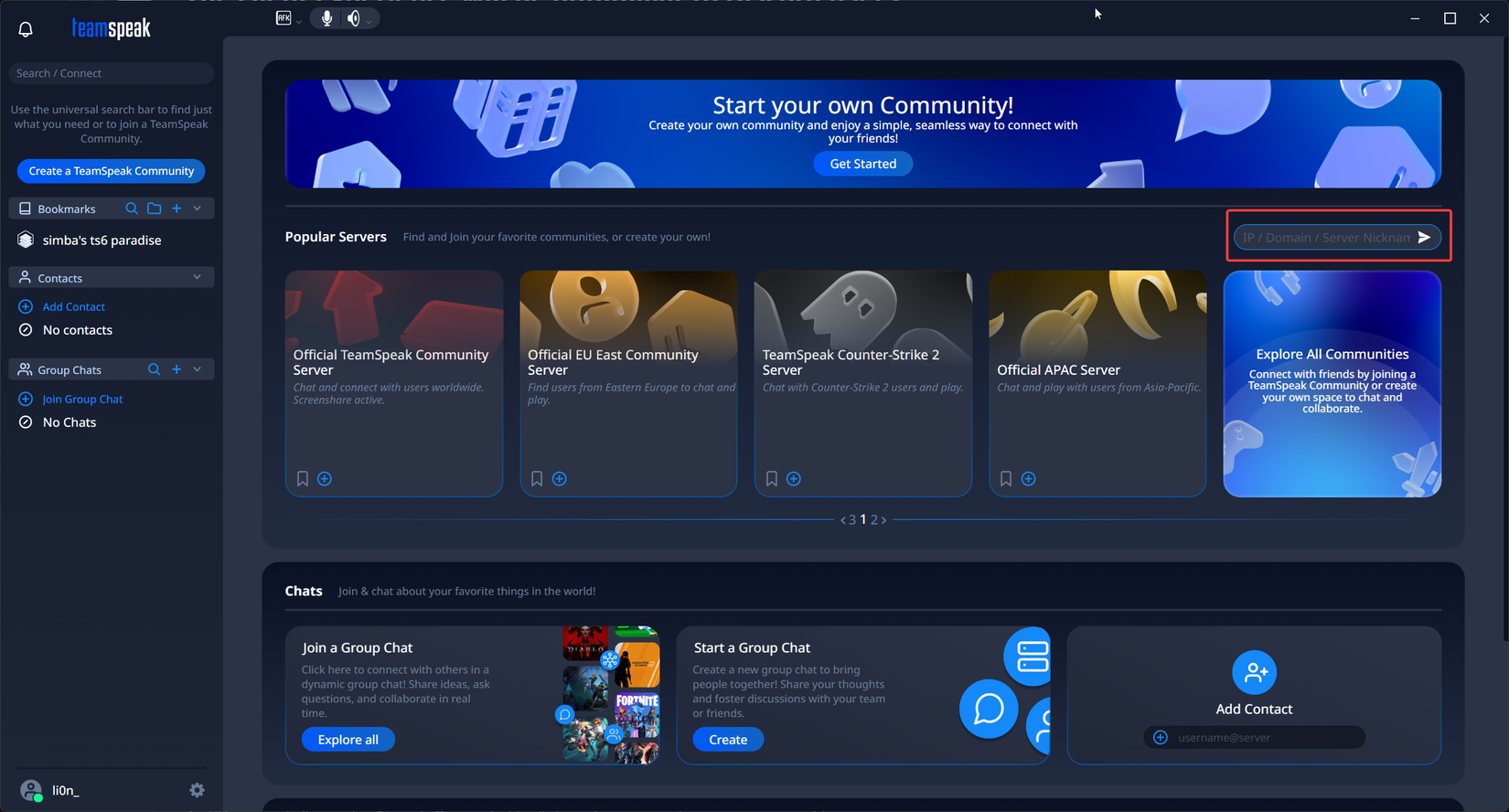
Task: Open the notifications bell
Action: coord(26,29)
